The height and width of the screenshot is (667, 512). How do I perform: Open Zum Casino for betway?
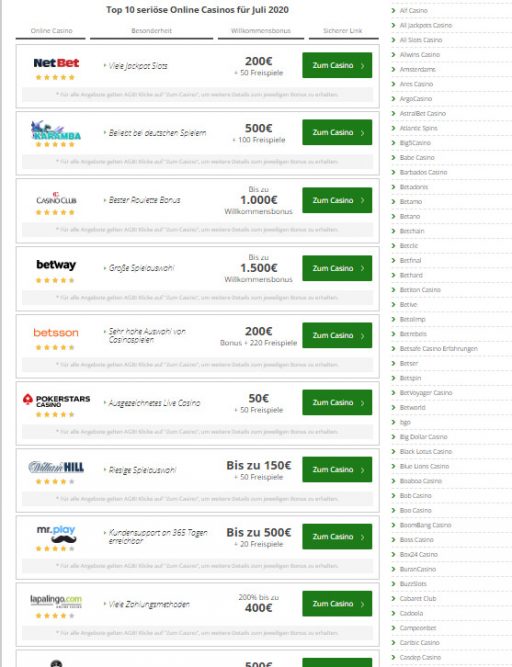[337, 268]
